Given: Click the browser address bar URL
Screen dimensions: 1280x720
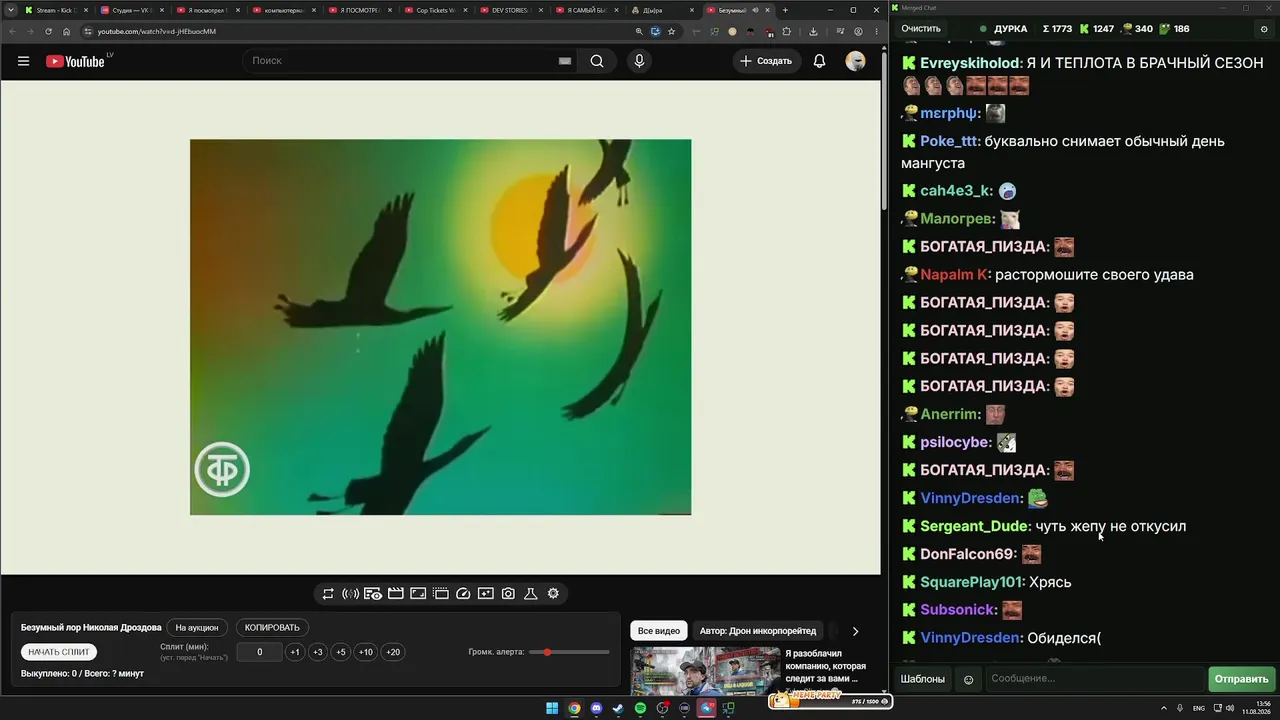Looking at the screenshot, I should coord(157,31).
